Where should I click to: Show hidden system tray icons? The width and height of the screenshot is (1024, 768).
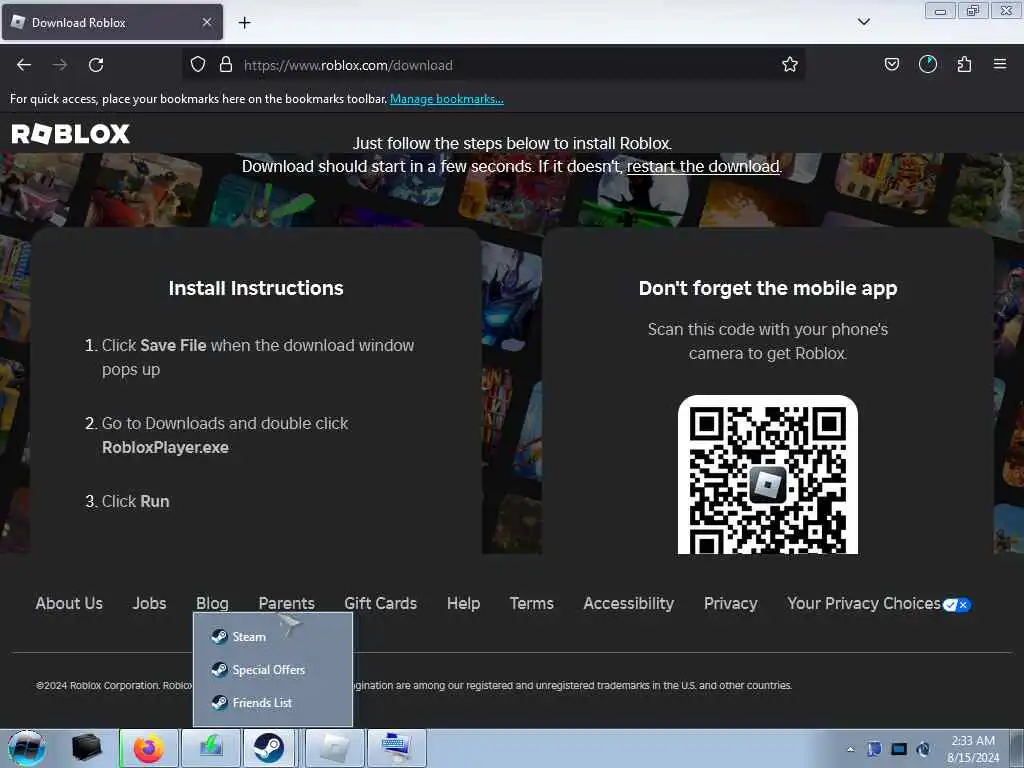850,749
